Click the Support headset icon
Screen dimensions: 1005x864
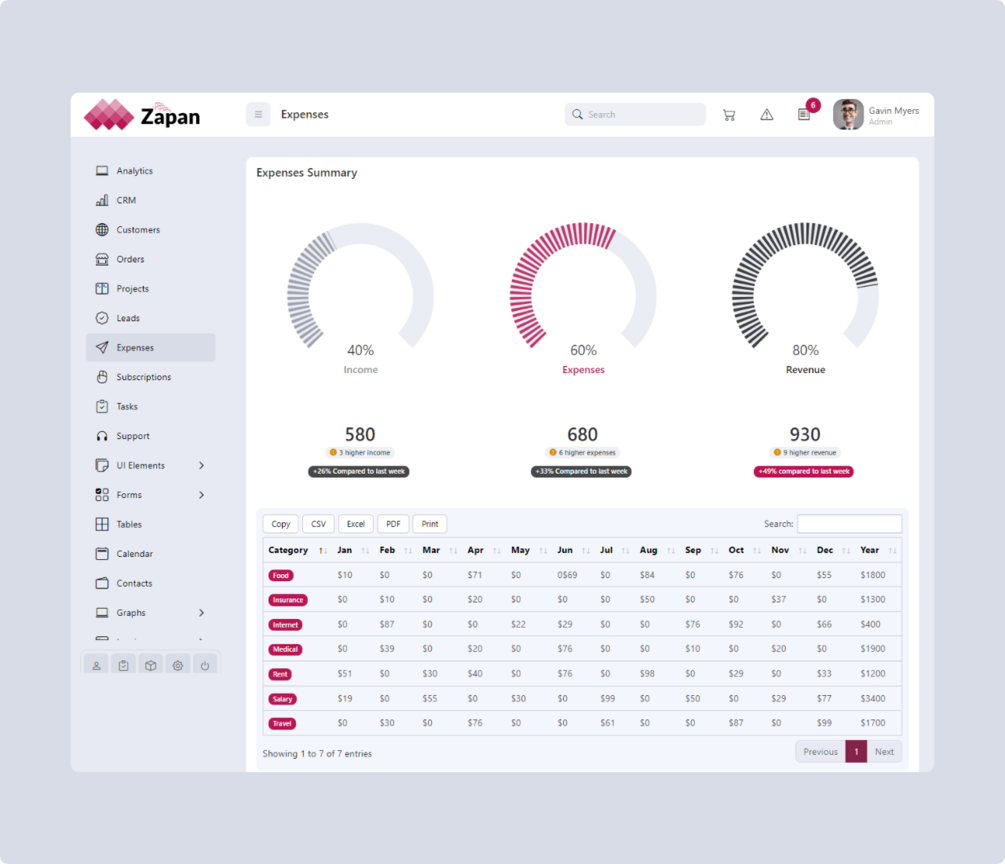pos(102,436)
